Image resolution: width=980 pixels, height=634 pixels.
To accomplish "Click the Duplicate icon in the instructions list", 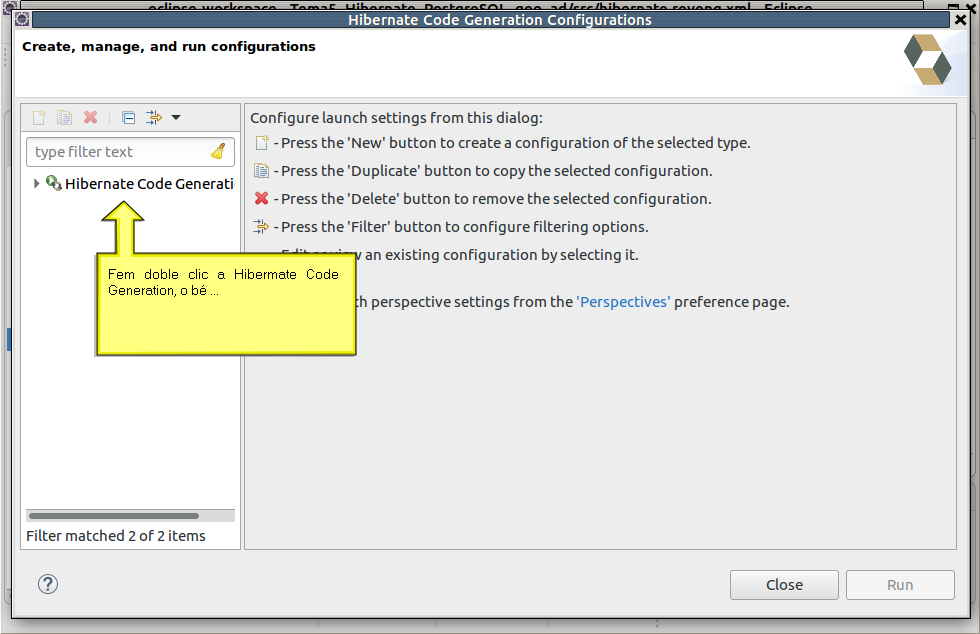I will pos(261,171).
